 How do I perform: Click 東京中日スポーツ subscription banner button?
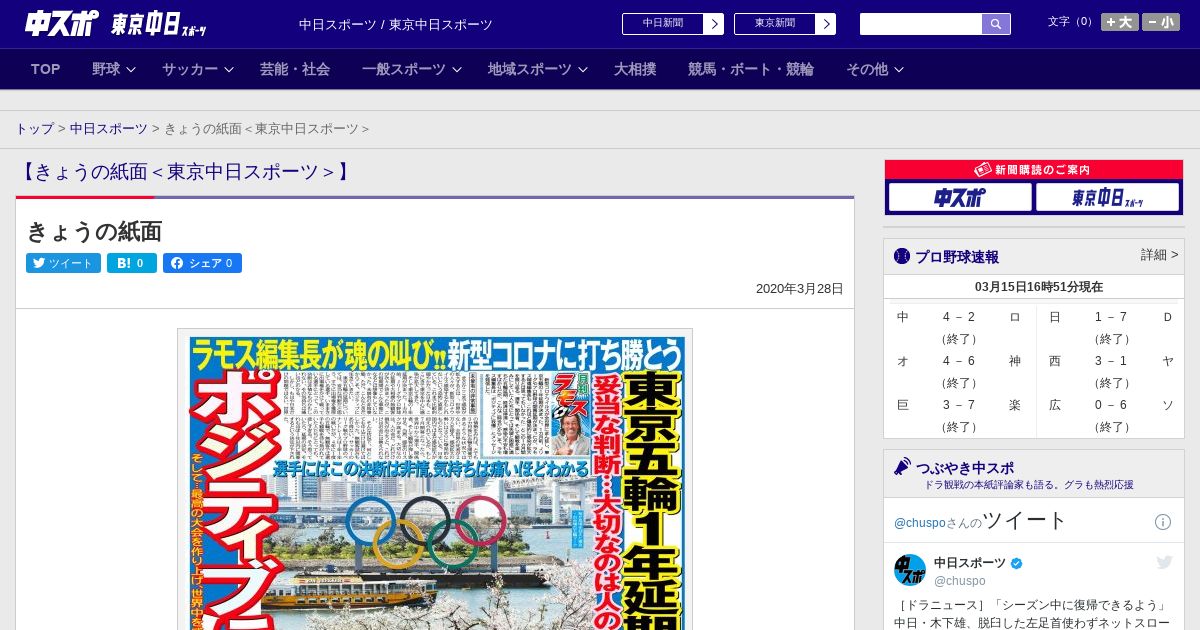pos(1107,197)
